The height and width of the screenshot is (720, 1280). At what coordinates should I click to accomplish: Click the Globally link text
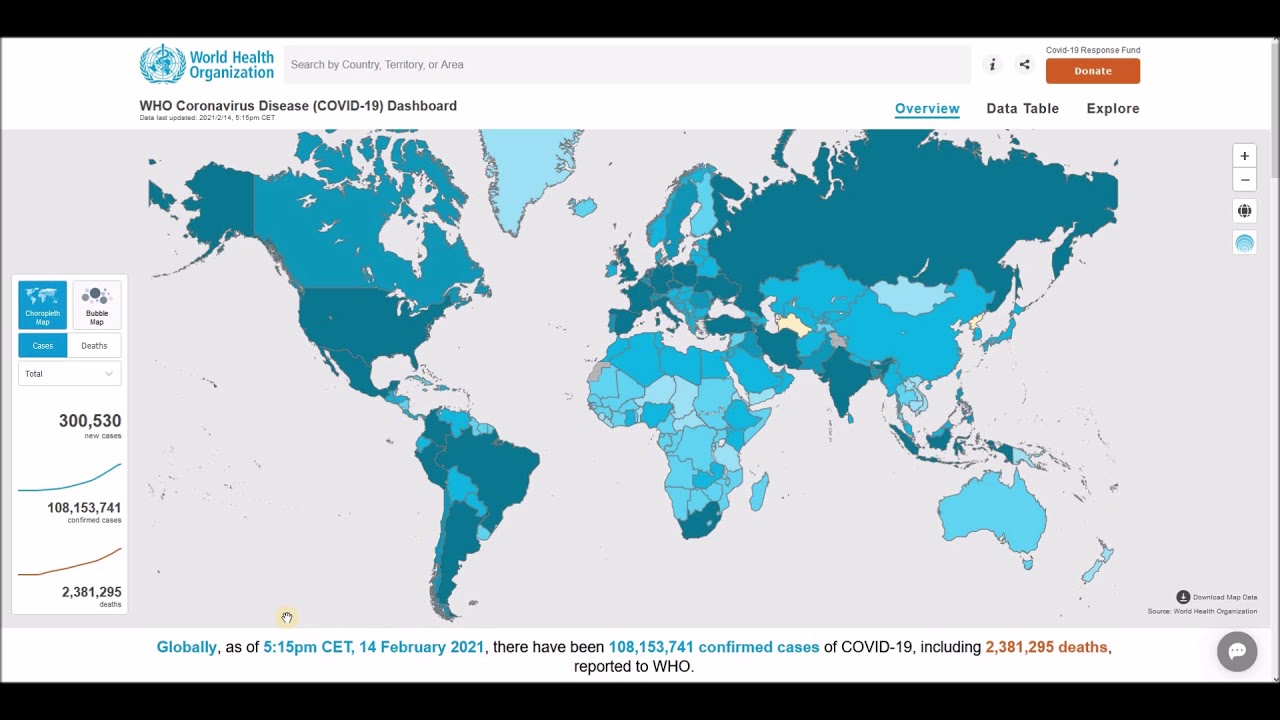coord(186,647)
